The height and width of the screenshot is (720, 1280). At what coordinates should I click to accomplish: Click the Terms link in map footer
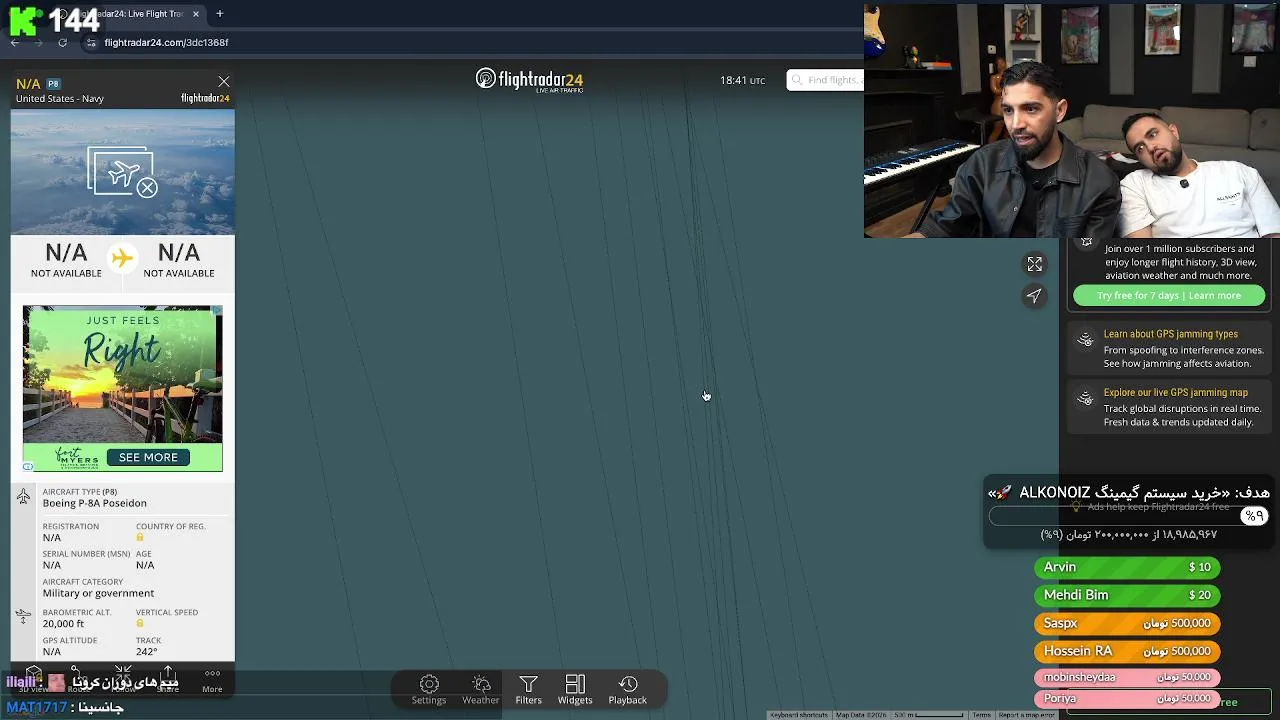coord(982,715)
